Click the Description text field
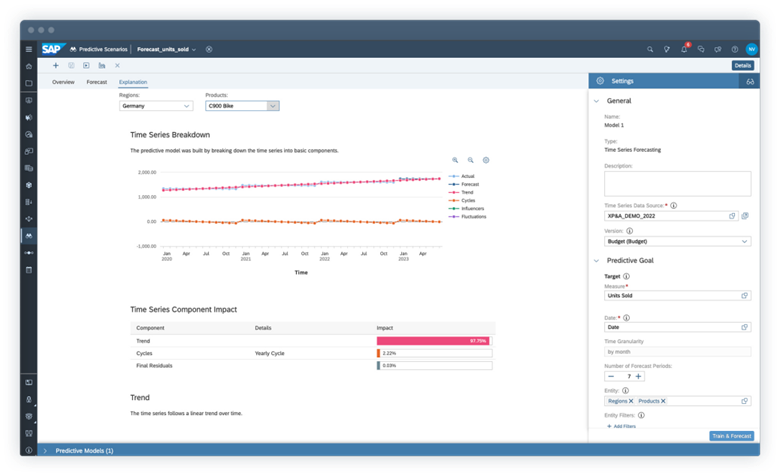Screen dimensions: 780x476 tap(677, 183)
